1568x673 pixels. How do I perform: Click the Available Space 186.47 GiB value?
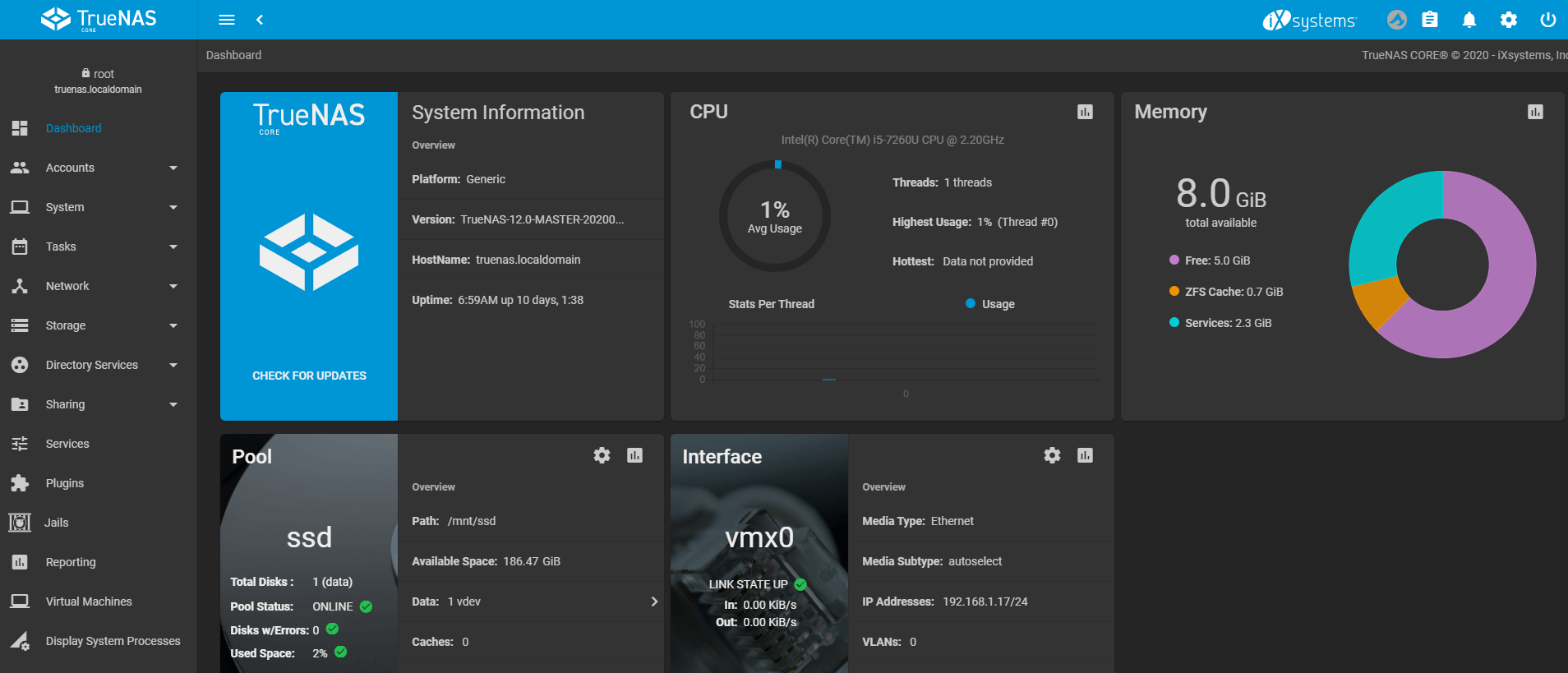532,561
